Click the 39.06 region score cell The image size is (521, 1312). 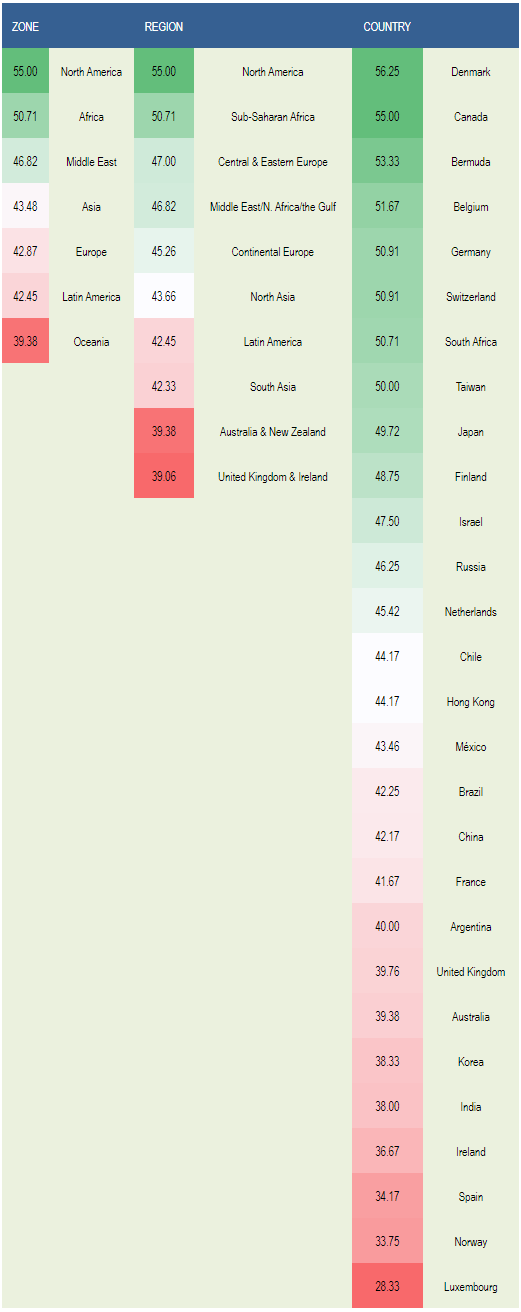(164, 477)
